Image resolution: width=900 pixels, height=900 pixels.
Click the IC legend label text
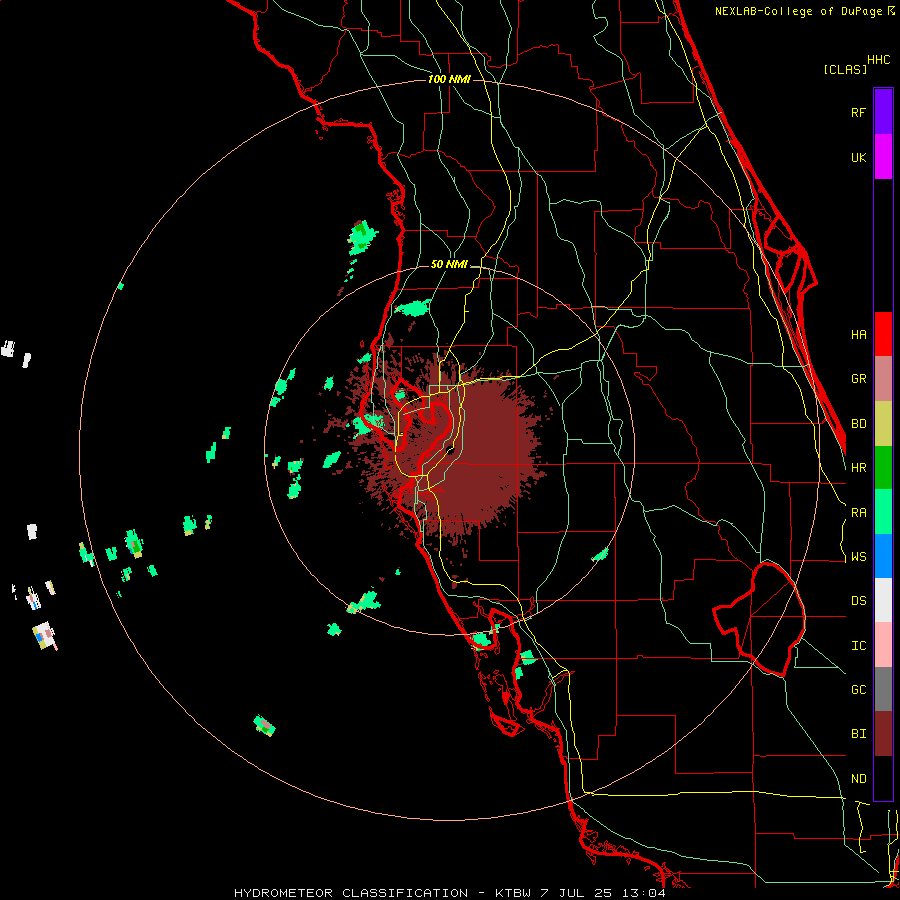(859, 646)
